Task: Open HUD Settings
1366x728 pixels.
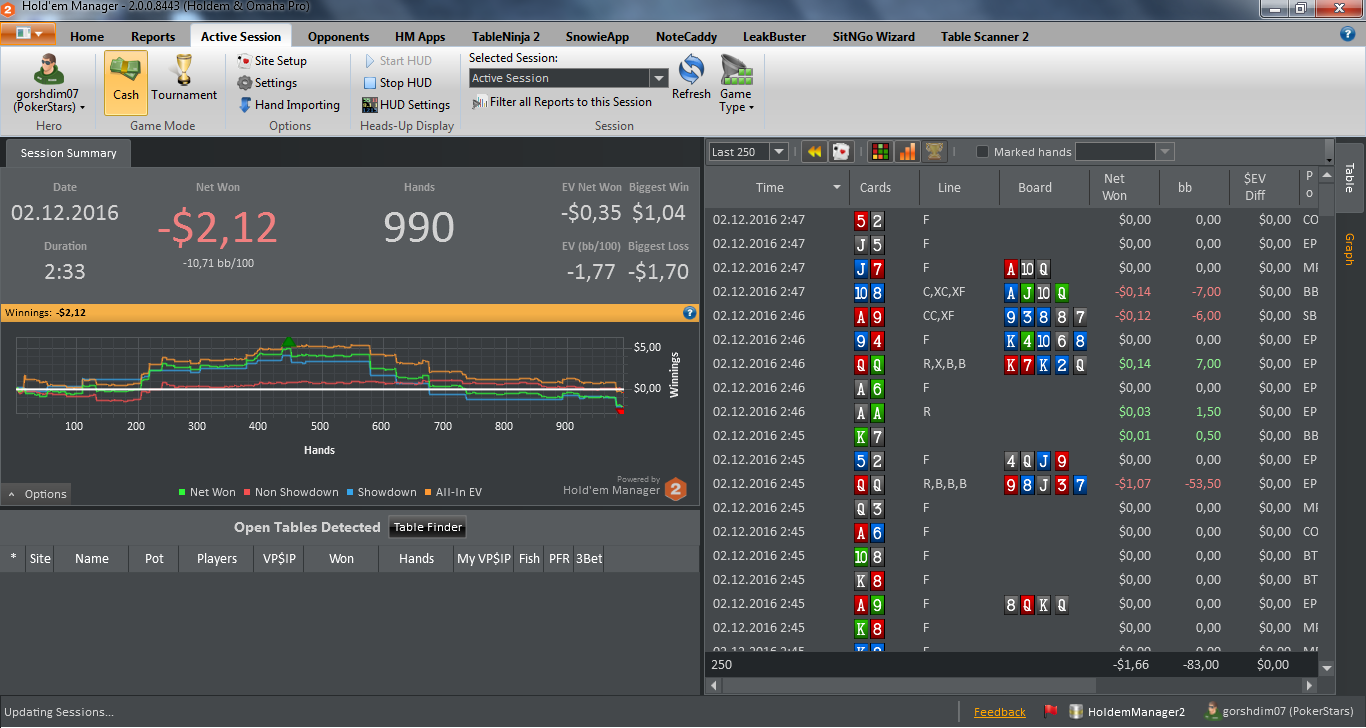Action: click(406, 105)
